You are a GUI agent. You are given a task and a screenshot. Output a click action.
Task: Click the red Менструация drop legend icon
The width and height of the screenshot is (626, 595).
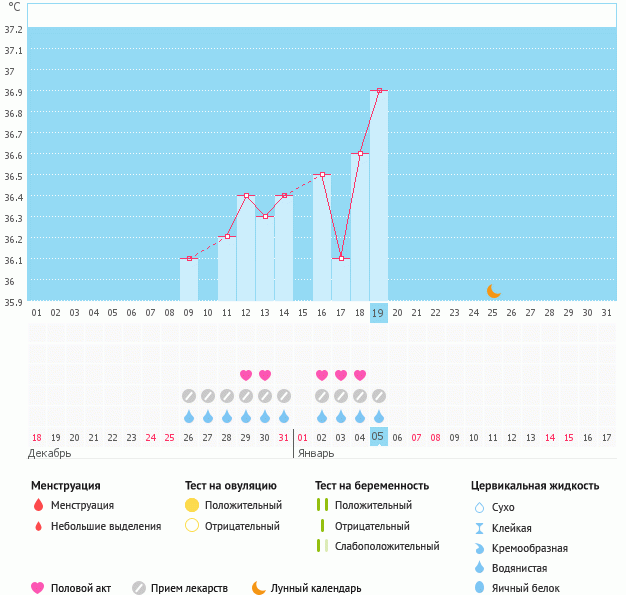pyautogui.click(x=38, y=506)
